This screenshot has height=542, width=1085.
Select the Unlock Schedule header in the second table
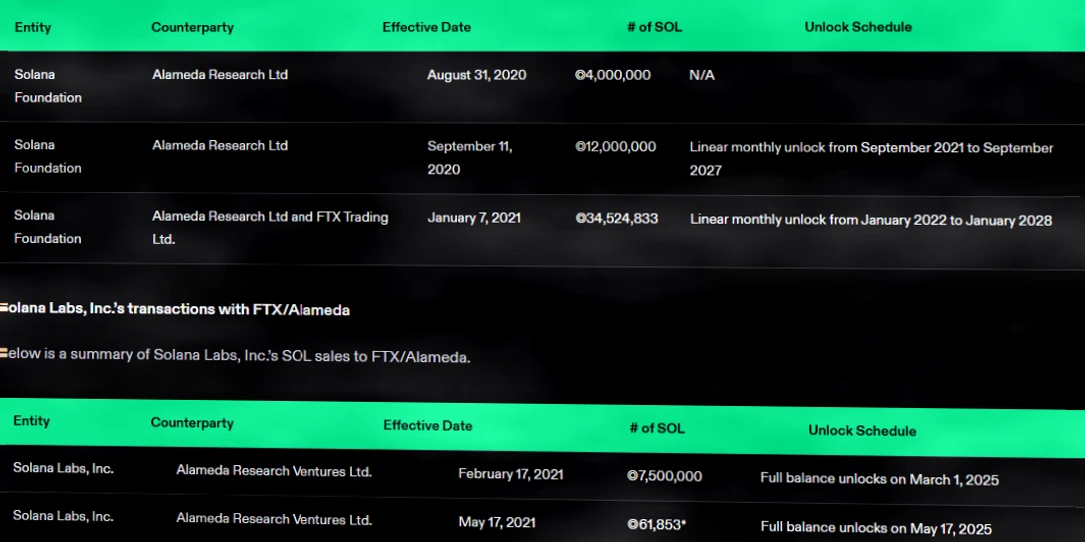pos(862,431)
